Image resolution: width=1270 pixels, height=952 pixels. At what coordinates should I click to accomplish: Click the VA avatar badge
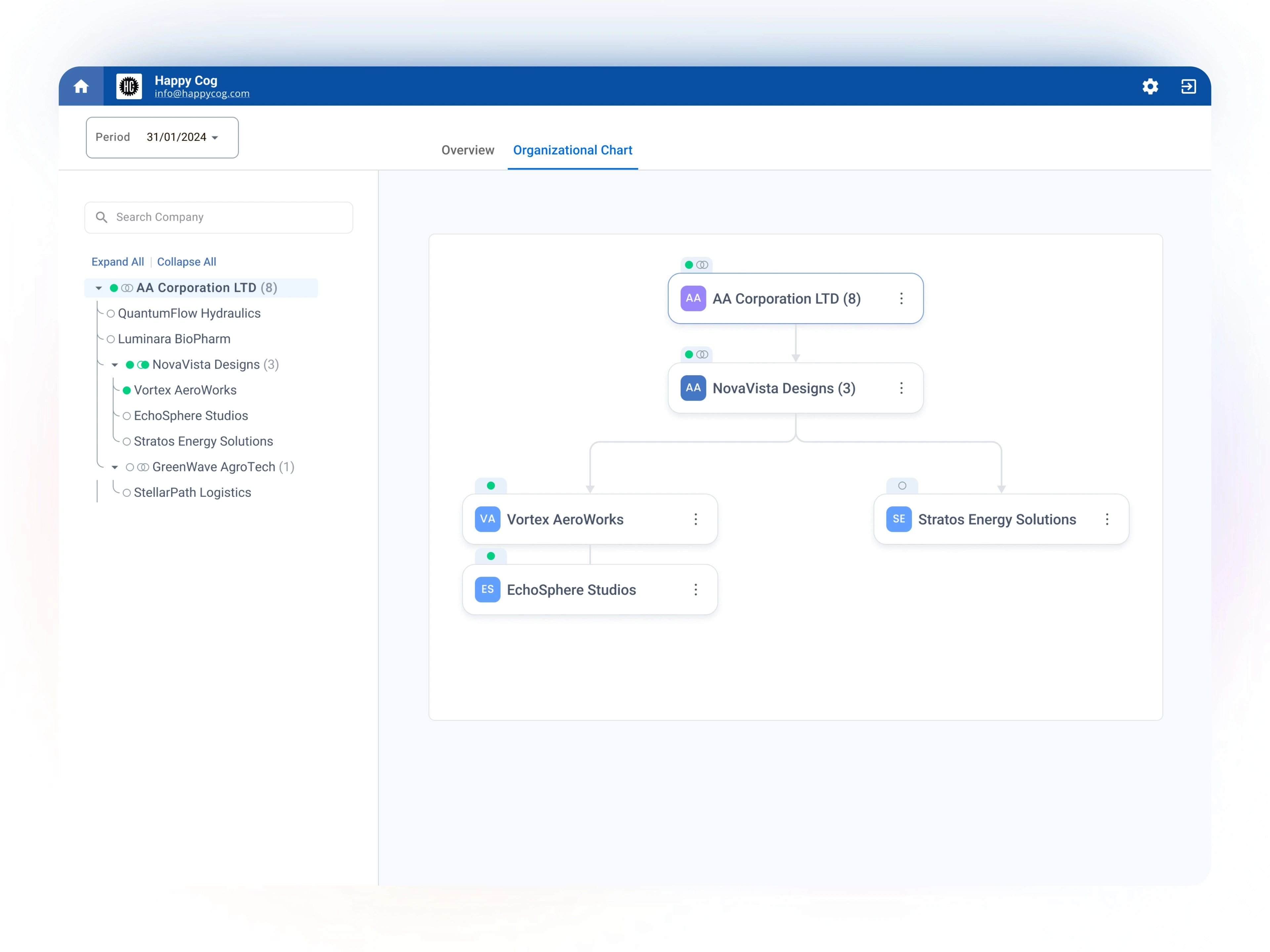coord(487,519)
